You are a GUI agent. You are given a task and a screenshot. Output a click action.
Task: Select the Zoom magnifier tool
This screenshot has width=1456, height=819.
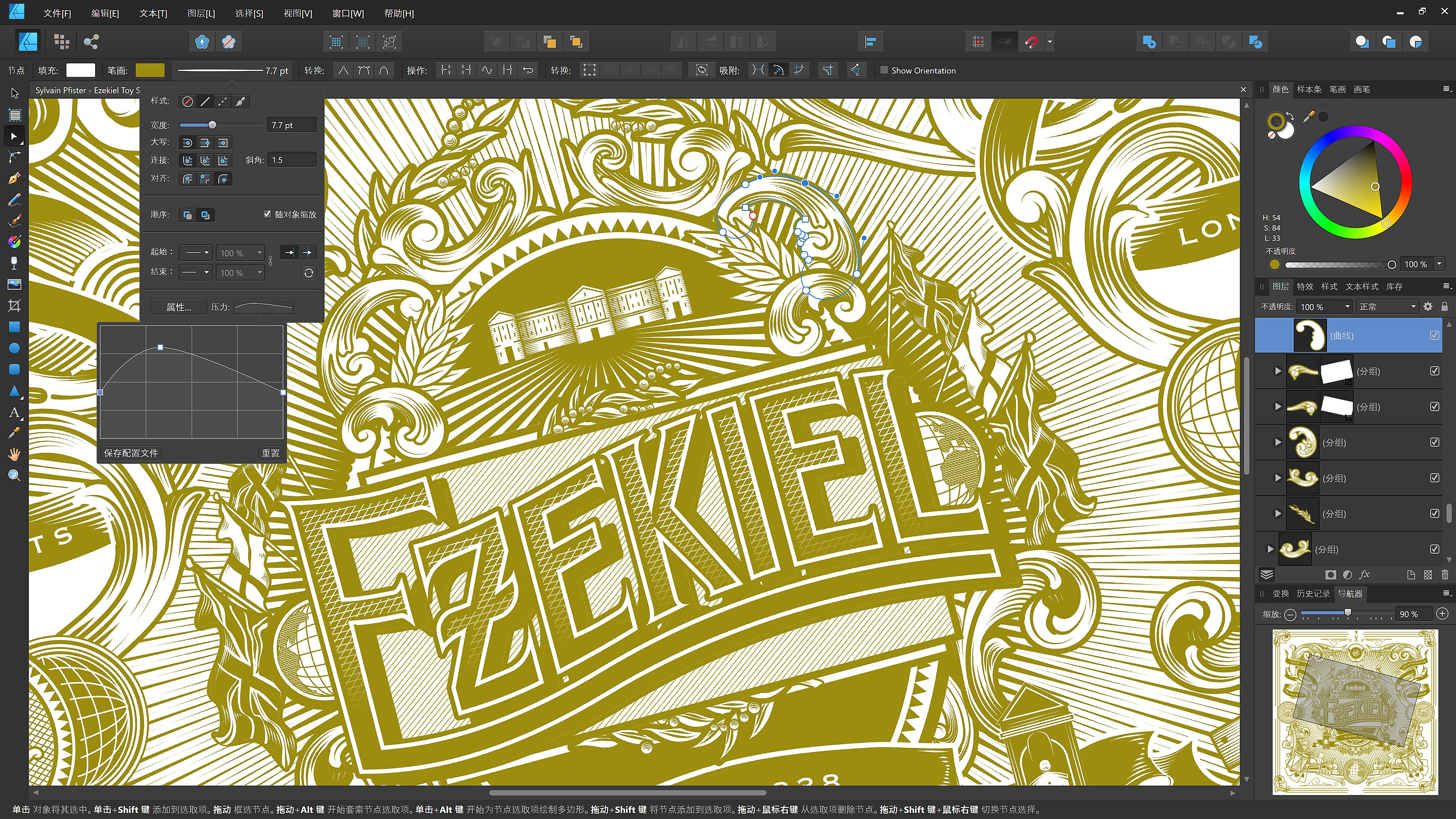[15, 475]
